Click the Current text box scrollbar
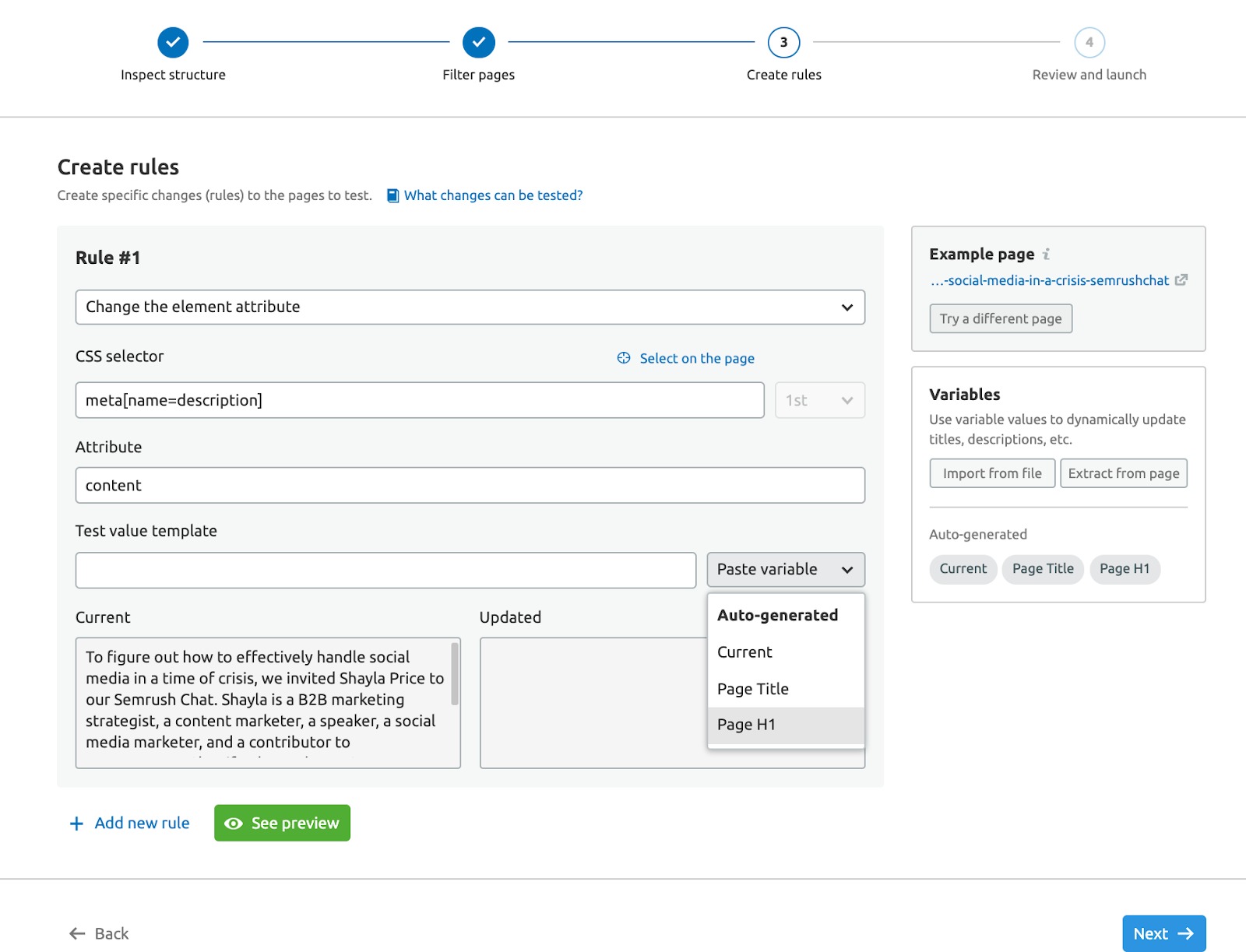This screenshot has height=952, width=1246. tap(455, 674)
